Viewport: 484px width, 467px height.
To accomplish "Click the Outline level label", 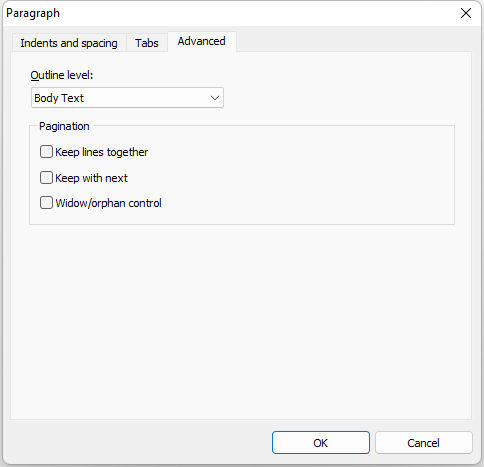I will coord(62,75).
